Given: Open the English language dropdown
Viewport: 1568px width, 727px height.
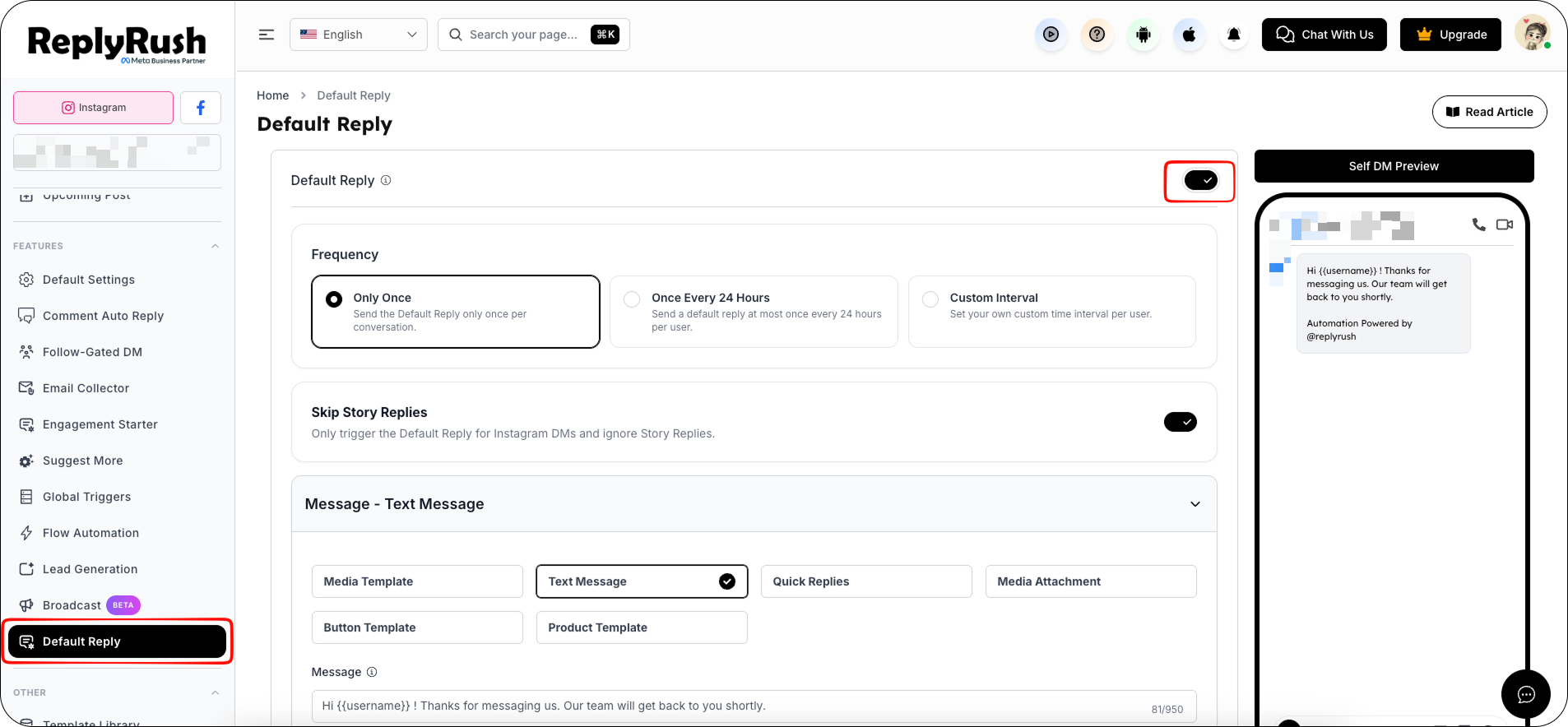Looking at the screenshot, I should click(x=359, y=35).
